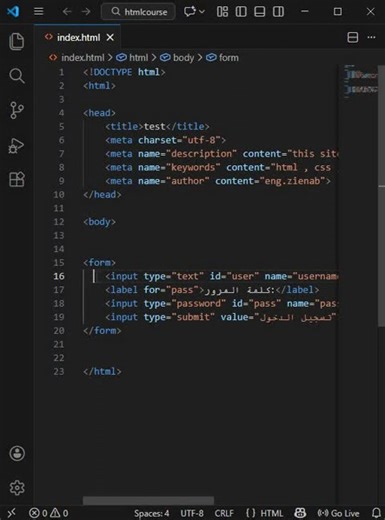Click the <!DOCTYPE html> line

(x=124, y=72)
